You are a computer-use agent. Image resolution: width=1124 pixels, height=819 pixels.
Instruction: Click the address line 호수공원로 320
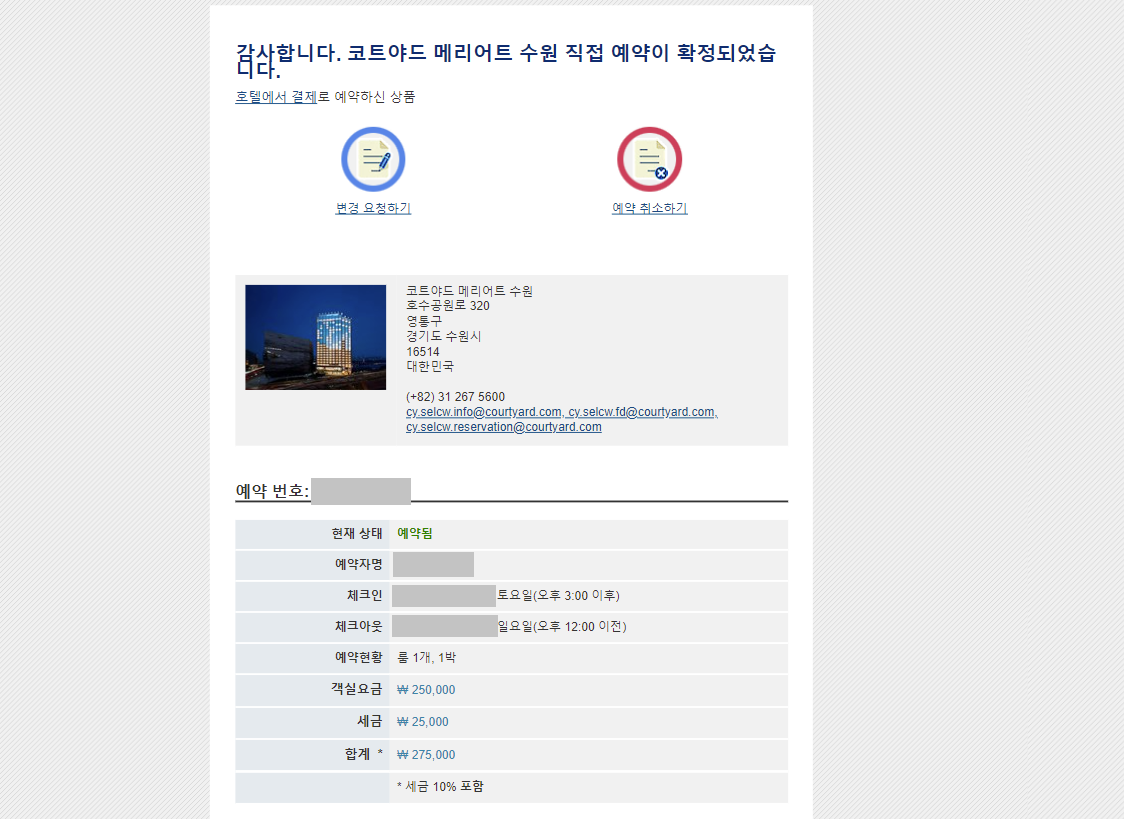tap(448, 306)
